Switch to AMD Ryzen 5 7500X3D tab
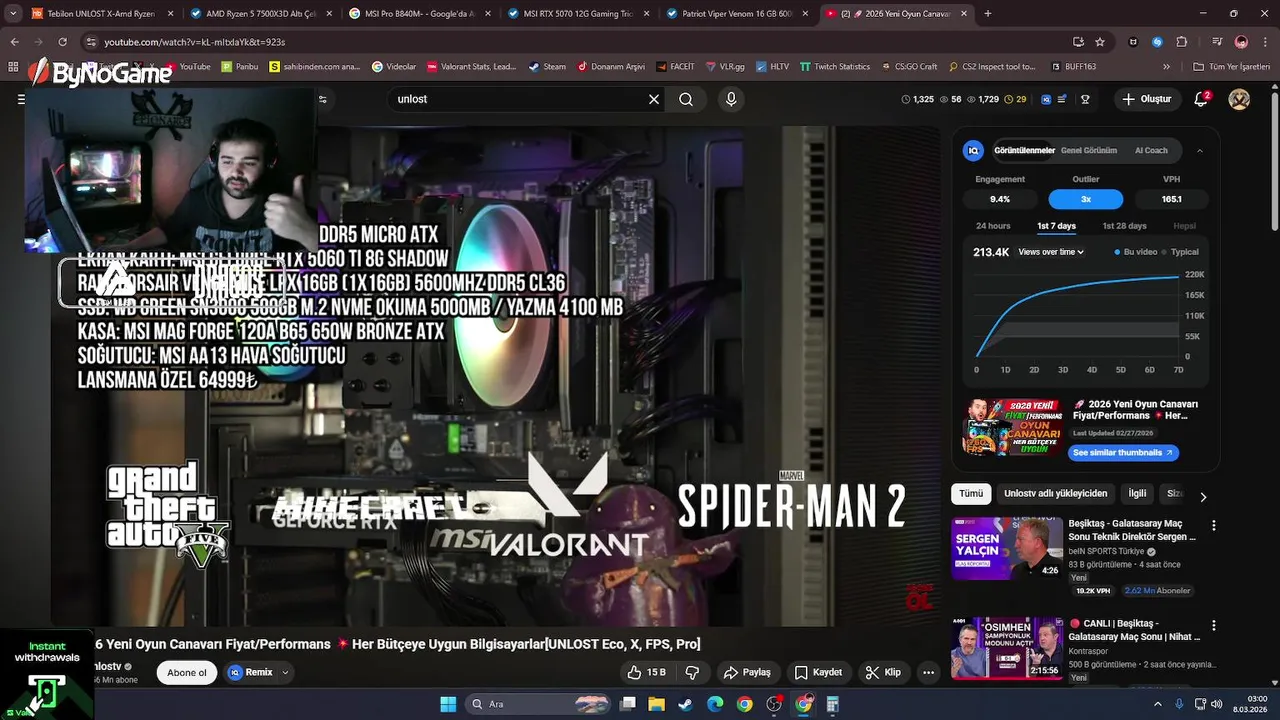Viewport: 1280px width, 720px height. tap(260, 14)
